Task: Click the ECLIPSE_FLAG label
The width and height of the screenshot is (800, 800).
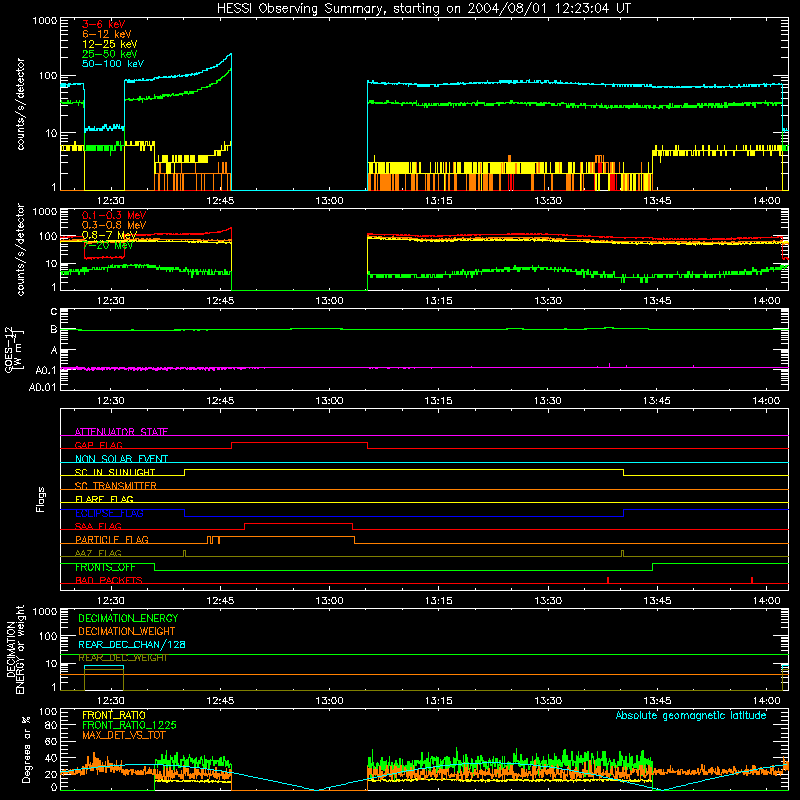Action: (x=109, y=513)
